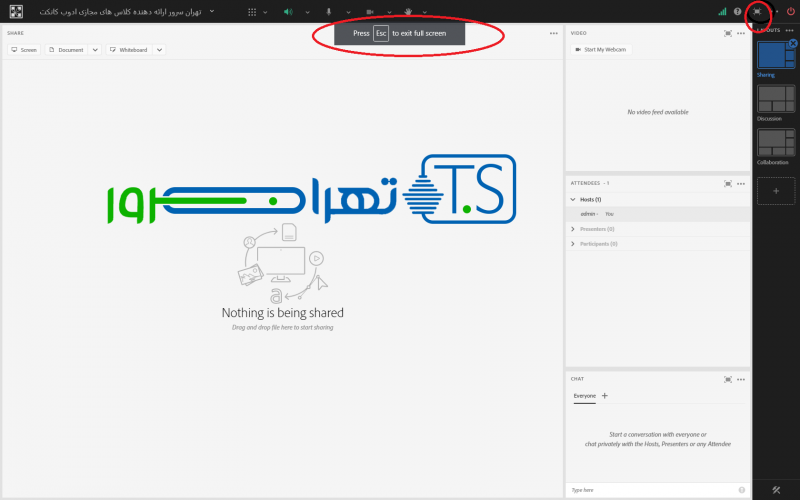Click the red end meeting power icon
The width and height of the screenshot is (800, 500).
[791, 11]
